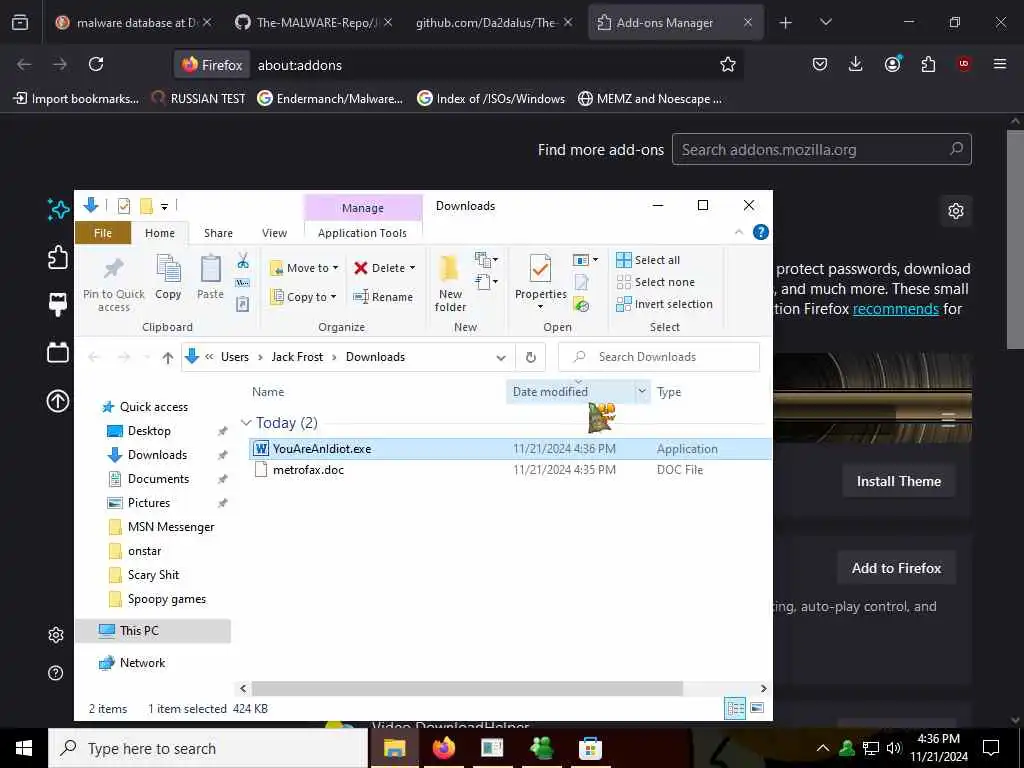
Task: Click Explorer horizontal scrollbar
Action: [467, 688]
